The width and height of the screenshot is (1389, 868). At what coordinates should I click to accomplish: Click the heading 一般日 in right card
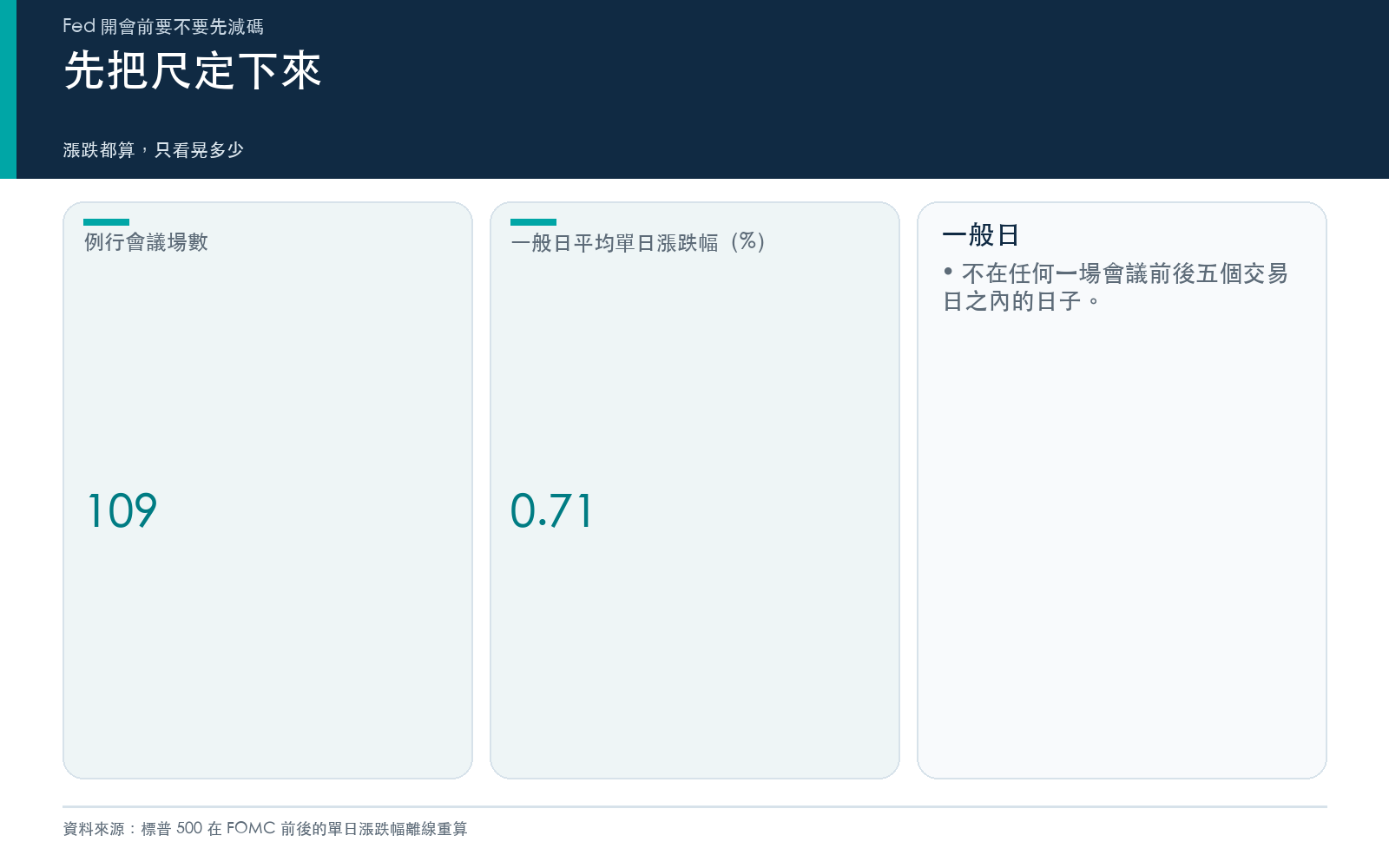tap(981, 235)
